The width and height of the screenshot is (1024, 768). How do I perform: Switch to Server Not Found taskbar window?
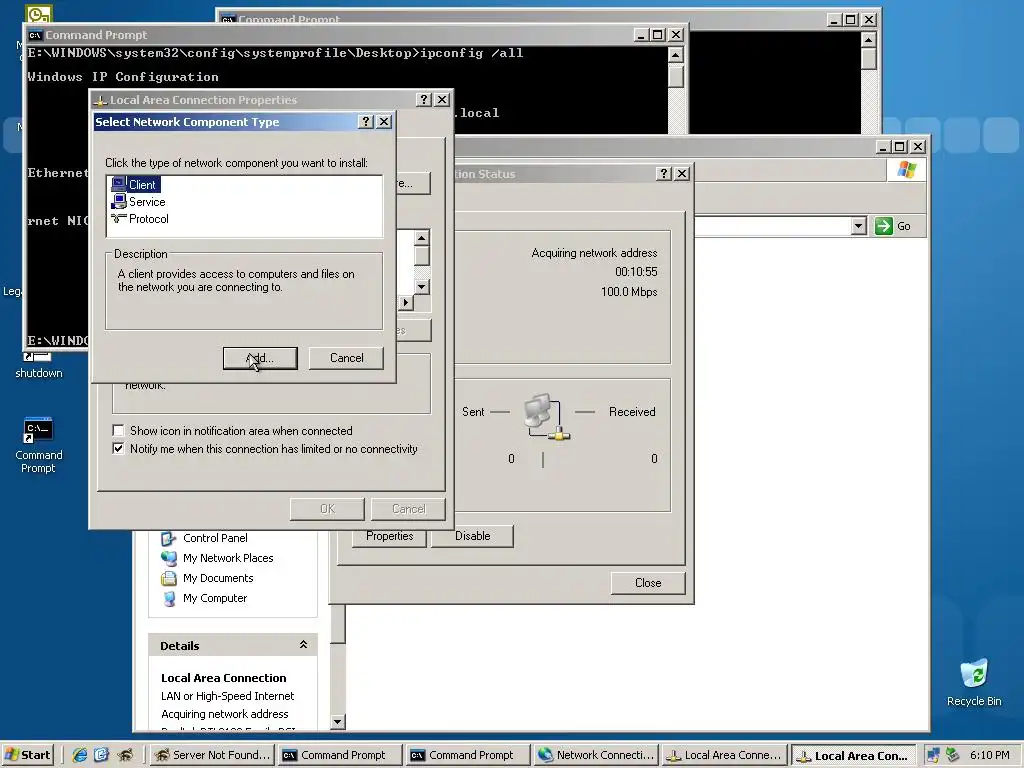click(x=212, y=755)
